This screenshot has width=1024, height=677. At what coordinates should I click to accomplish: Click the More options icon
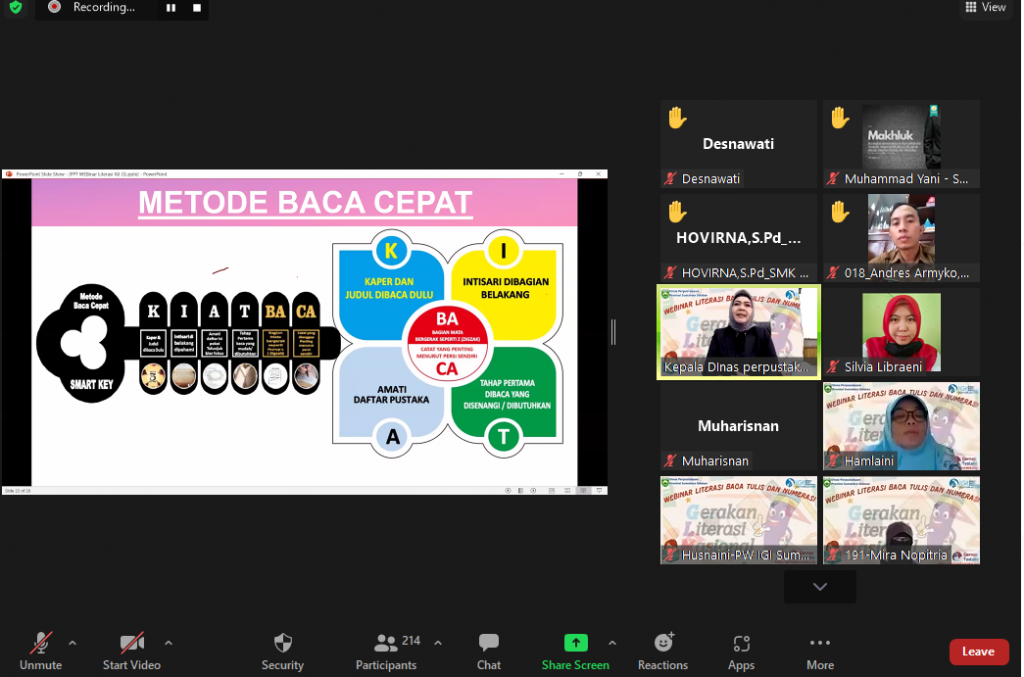tap(820, 643)
